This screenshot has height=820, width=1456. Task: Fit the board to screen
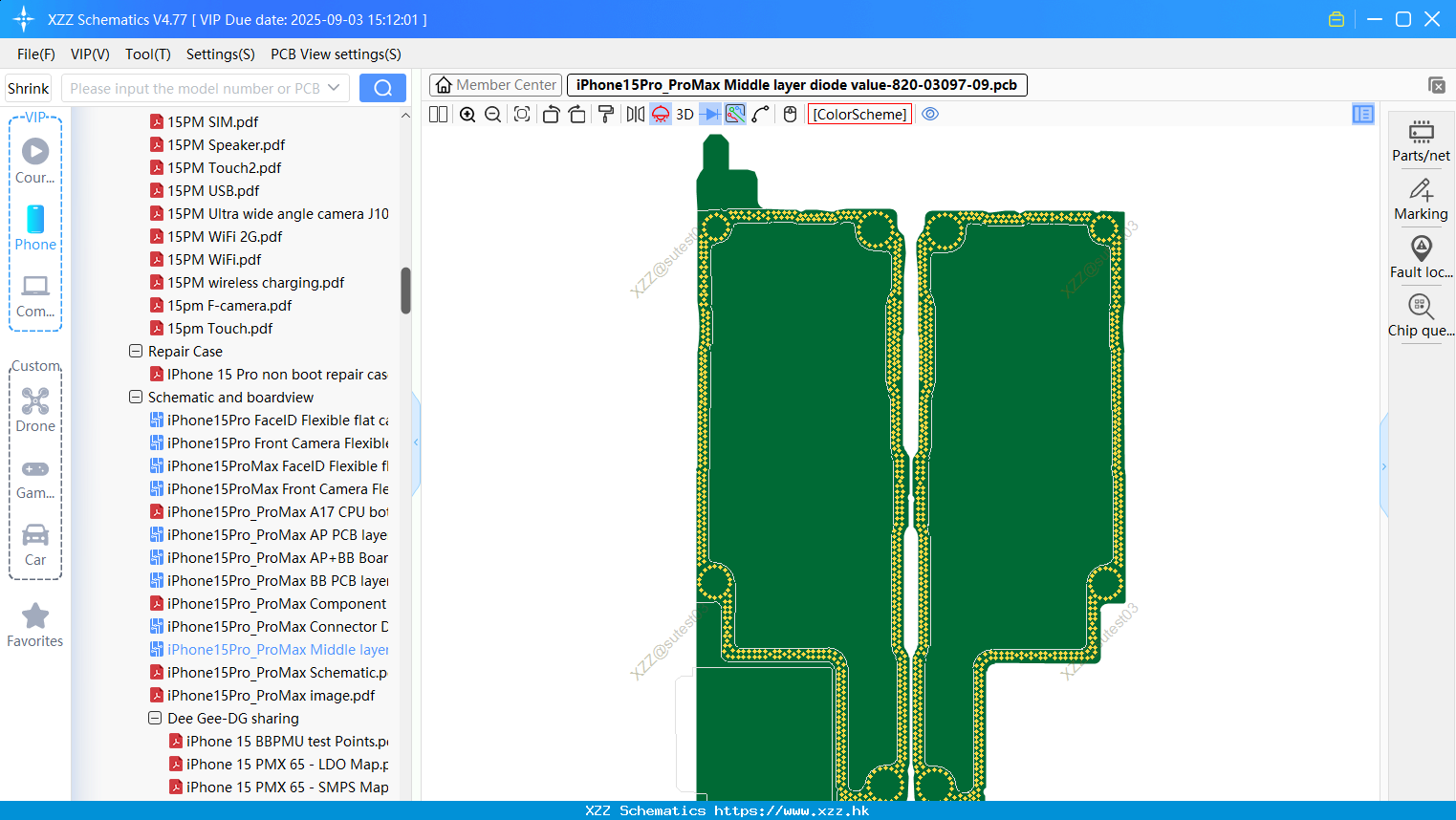[x=522, y=115]
